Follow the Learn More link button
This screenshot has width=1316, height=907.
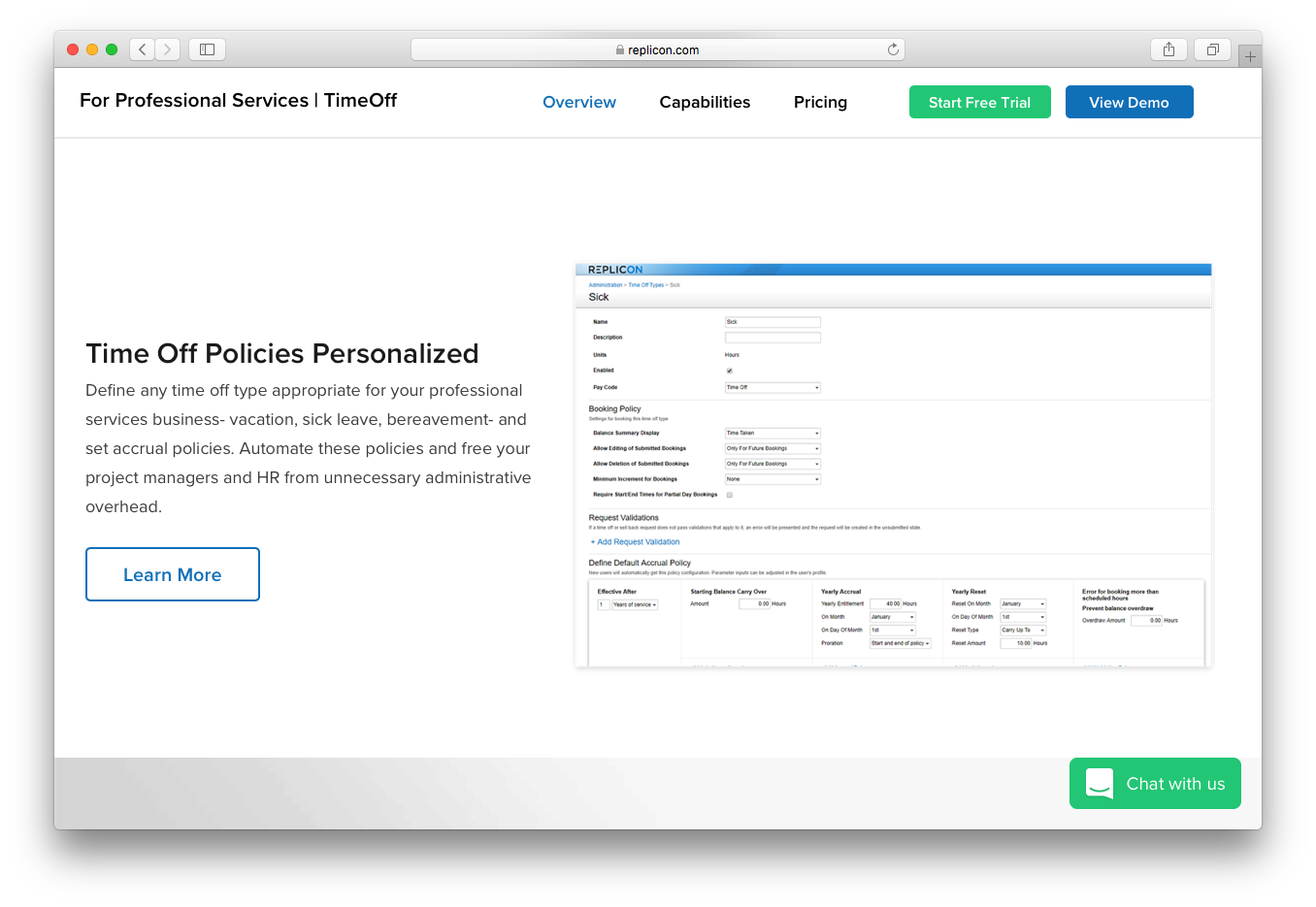(173, 574)
